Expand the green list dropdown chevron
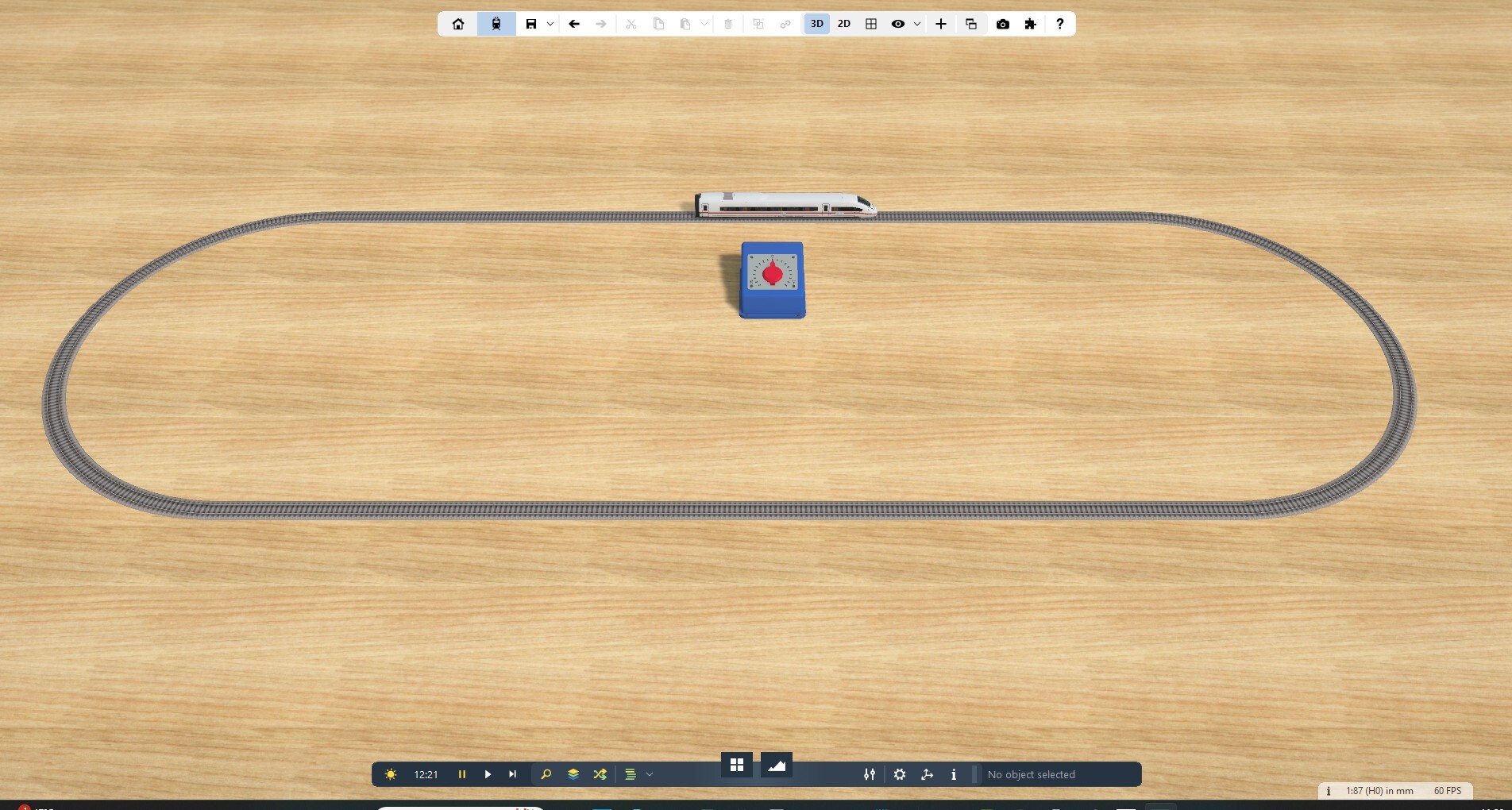1512x810 pixels. point(650,774)
